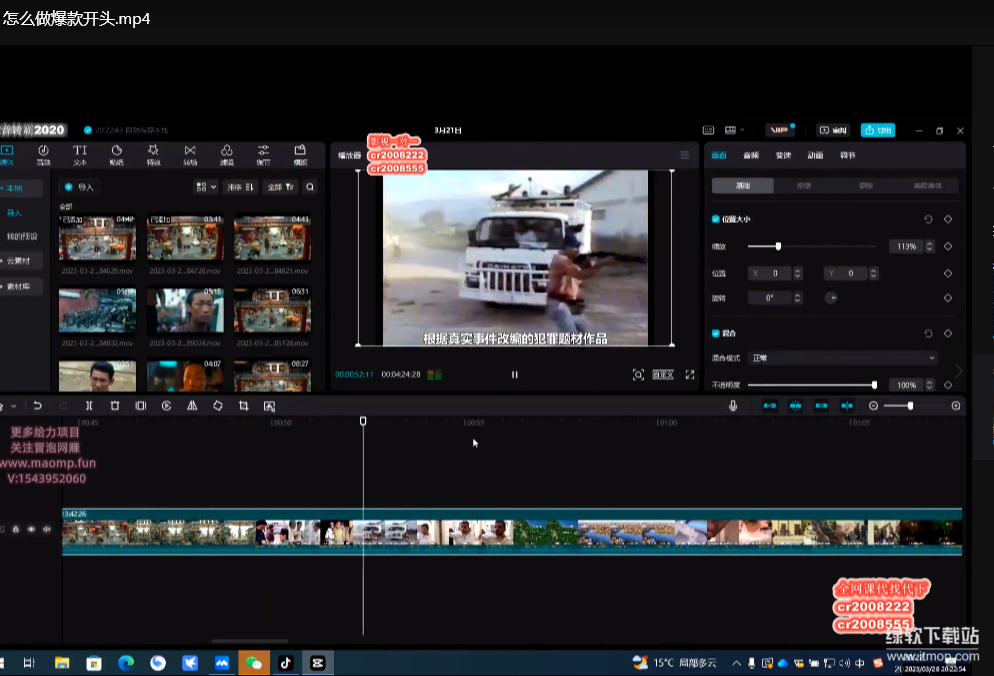Switch to the Animation (动画) properties tab
The image size is (994, 676).
[x=815, y=155]
